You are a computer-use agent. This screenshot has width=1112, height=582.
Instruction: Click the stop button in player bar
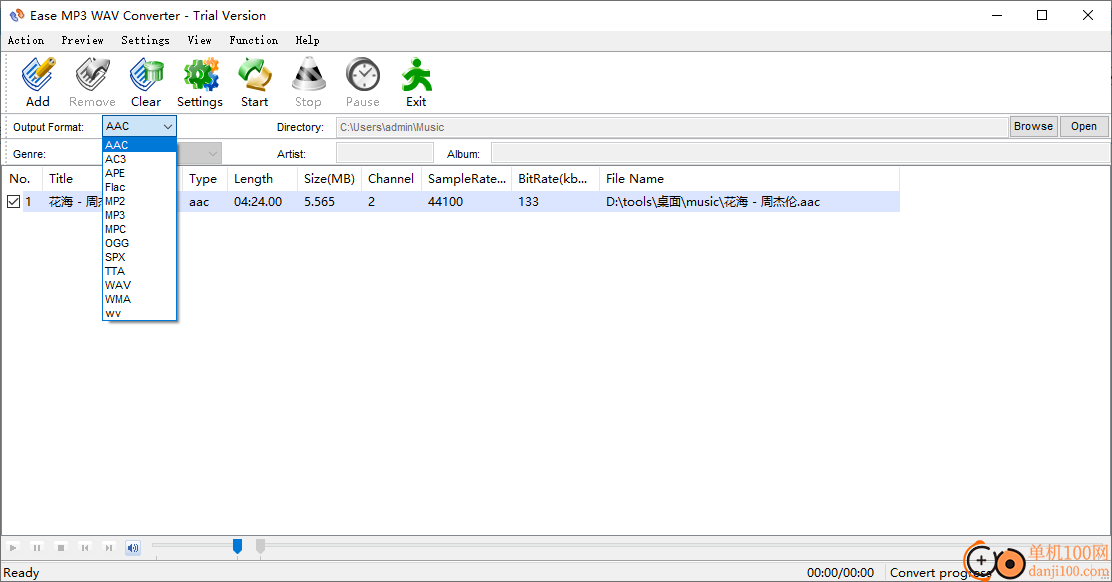[61, 547]
